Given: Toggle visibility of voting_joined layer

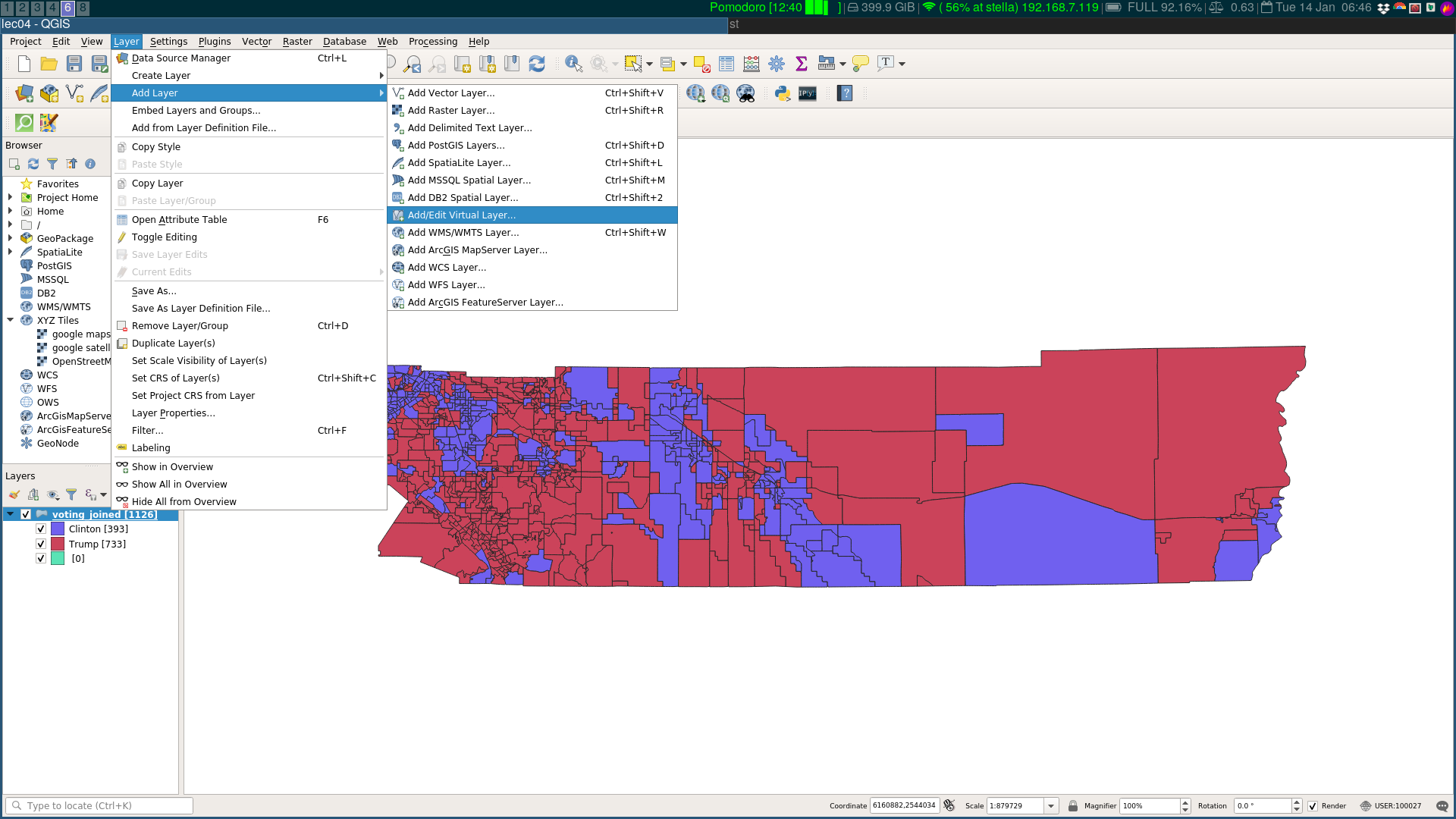Looking at the screenshot, I should coord(26,515).
